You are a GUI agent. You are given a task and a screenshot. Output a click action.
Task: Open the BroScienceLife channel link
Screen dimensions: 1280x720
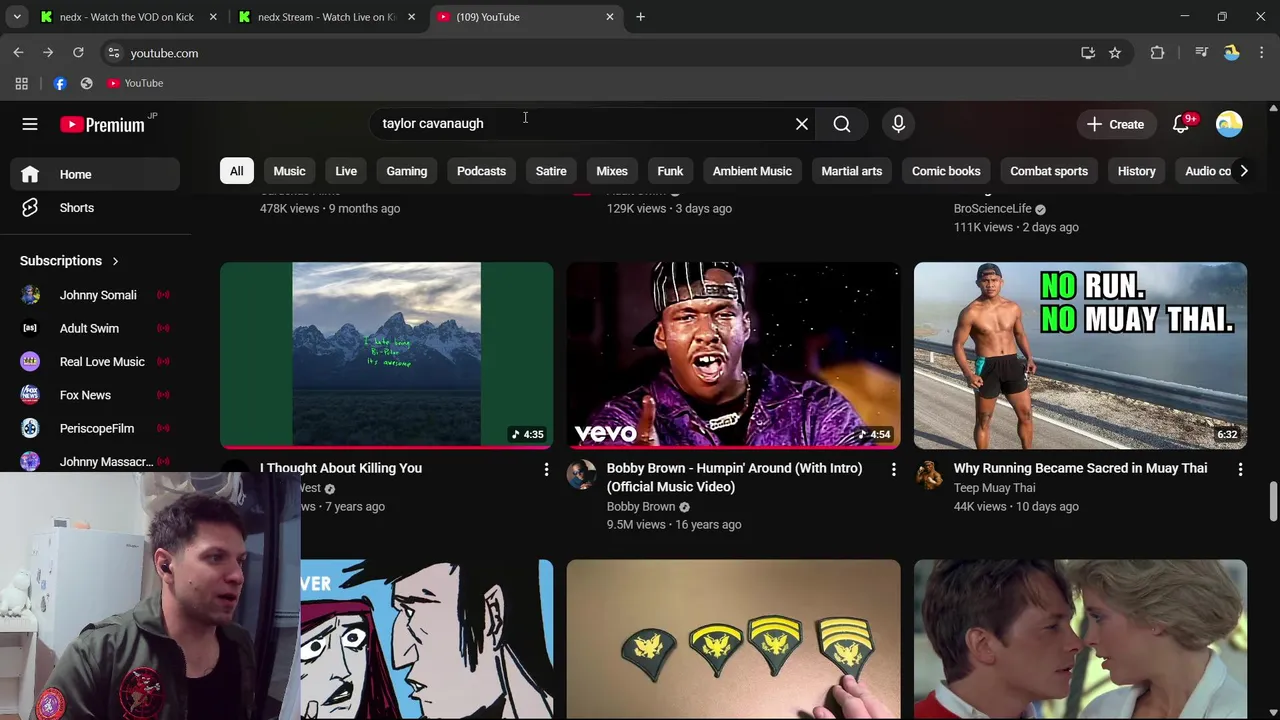coord(992,208)
